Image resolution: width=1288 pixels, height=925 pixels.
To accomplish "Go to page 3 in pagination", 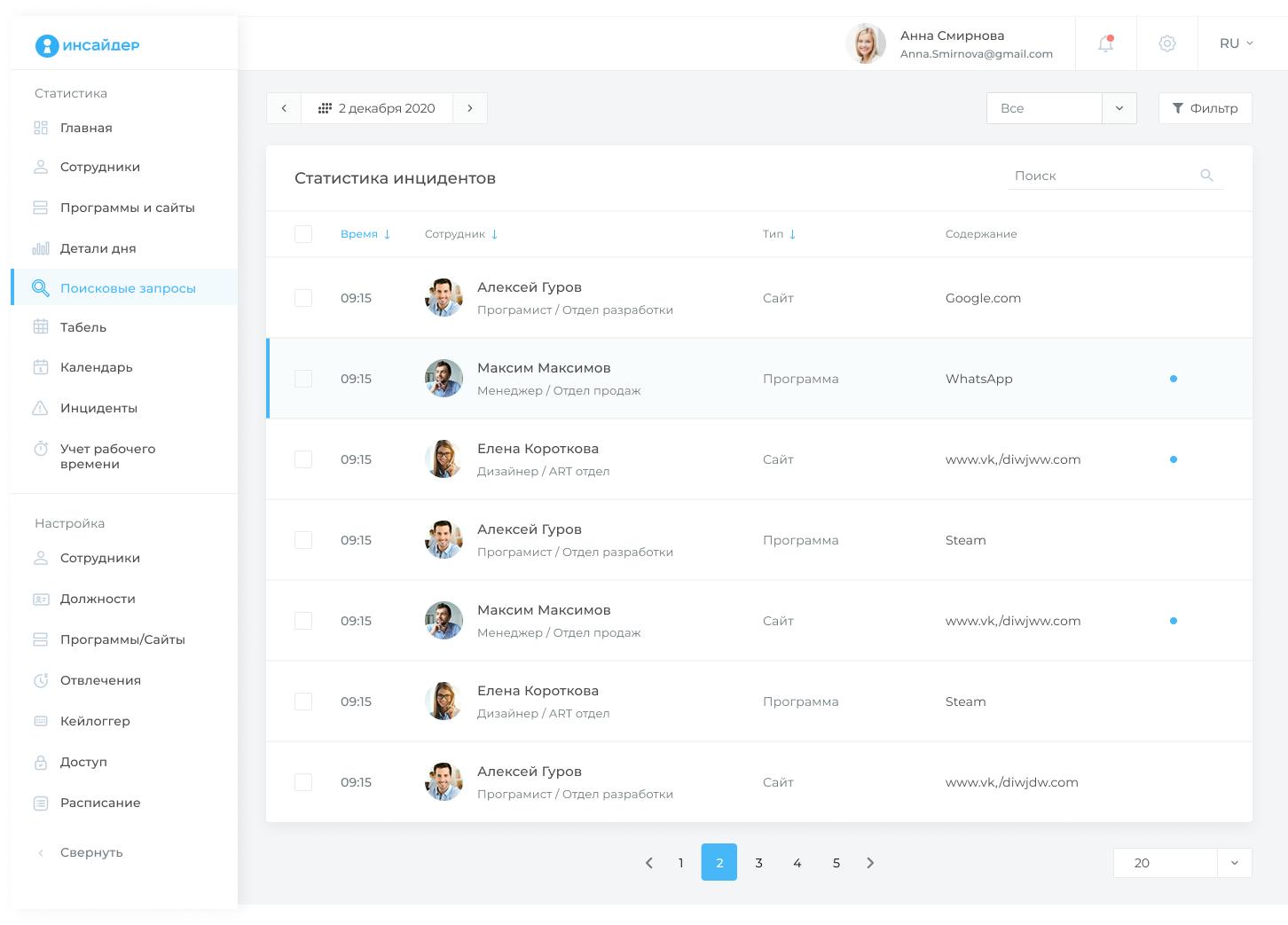I will [x=758, y=863].
